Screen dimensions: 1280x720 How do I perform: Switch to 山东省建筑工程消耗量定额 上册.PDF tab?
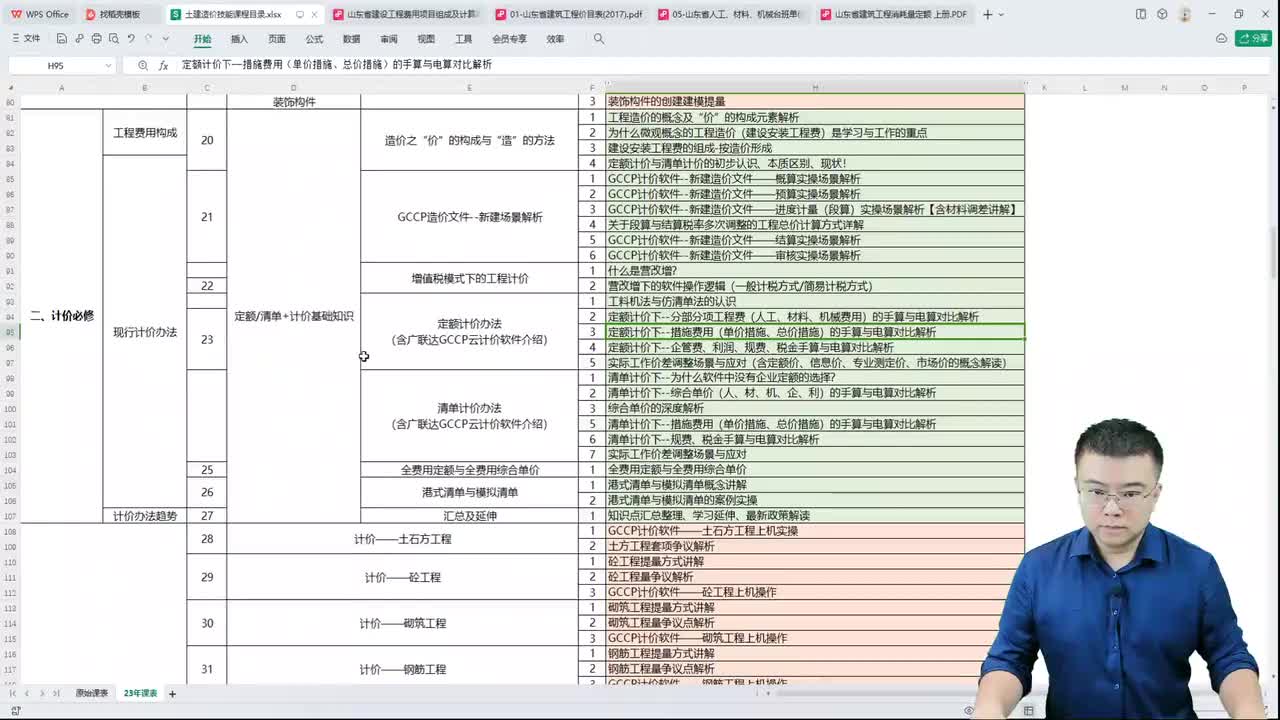pyautogui.click(x=894, y=14)
